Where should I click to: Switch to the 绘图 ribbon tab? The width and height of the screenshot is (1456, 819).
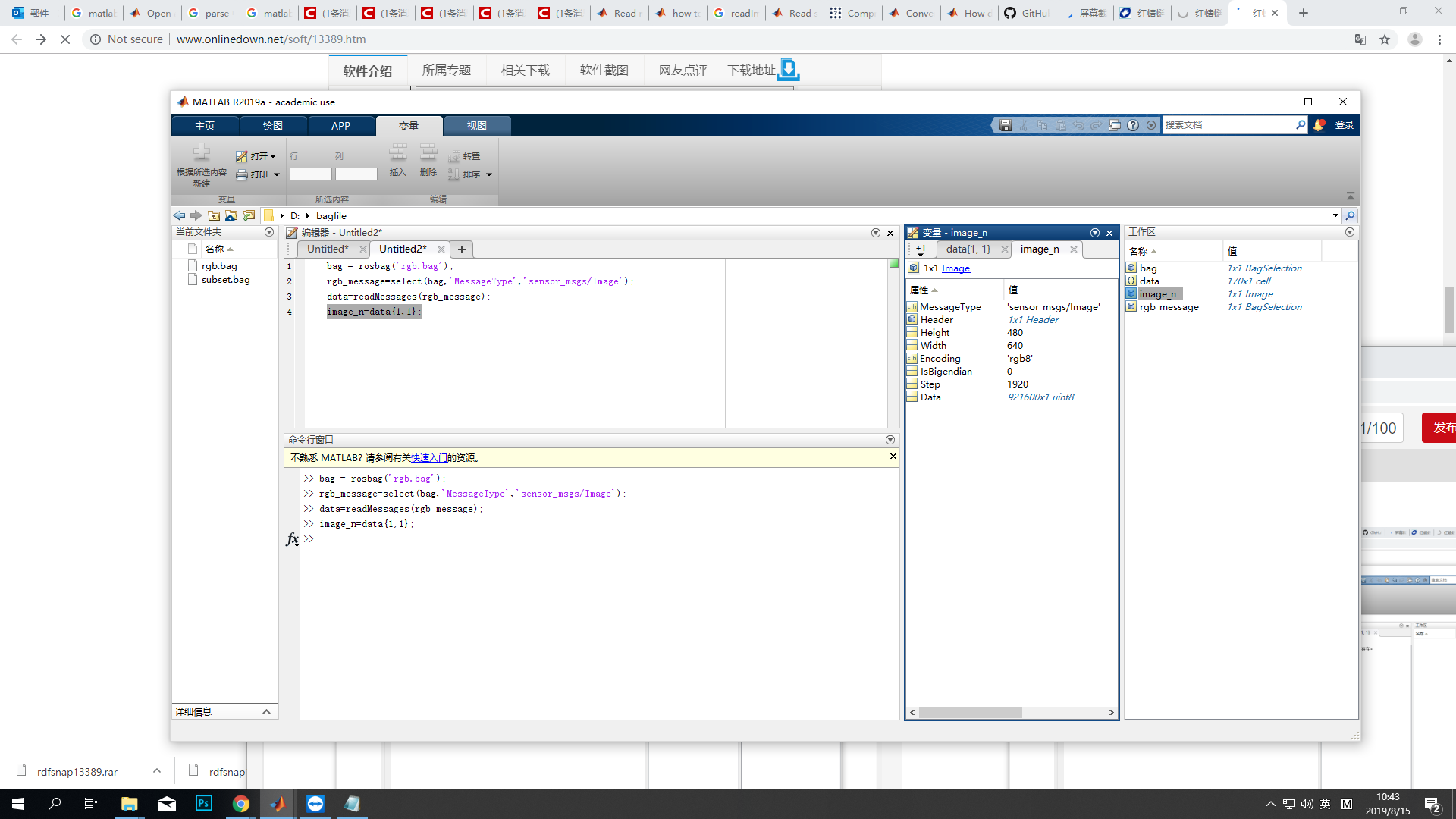[x=272, y=126]
